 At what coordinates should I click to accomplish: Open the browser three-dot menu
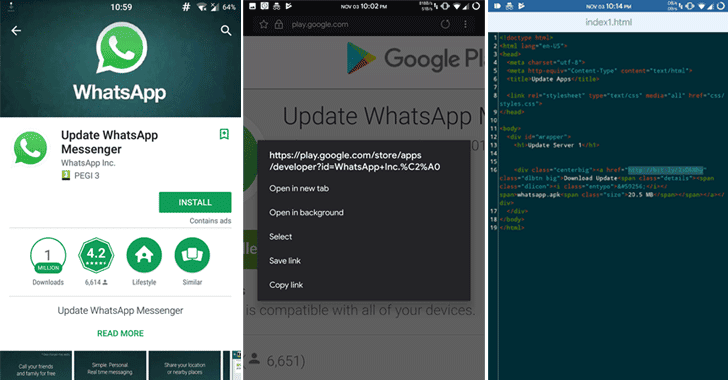pyautogui.click(x=465, y=24)
